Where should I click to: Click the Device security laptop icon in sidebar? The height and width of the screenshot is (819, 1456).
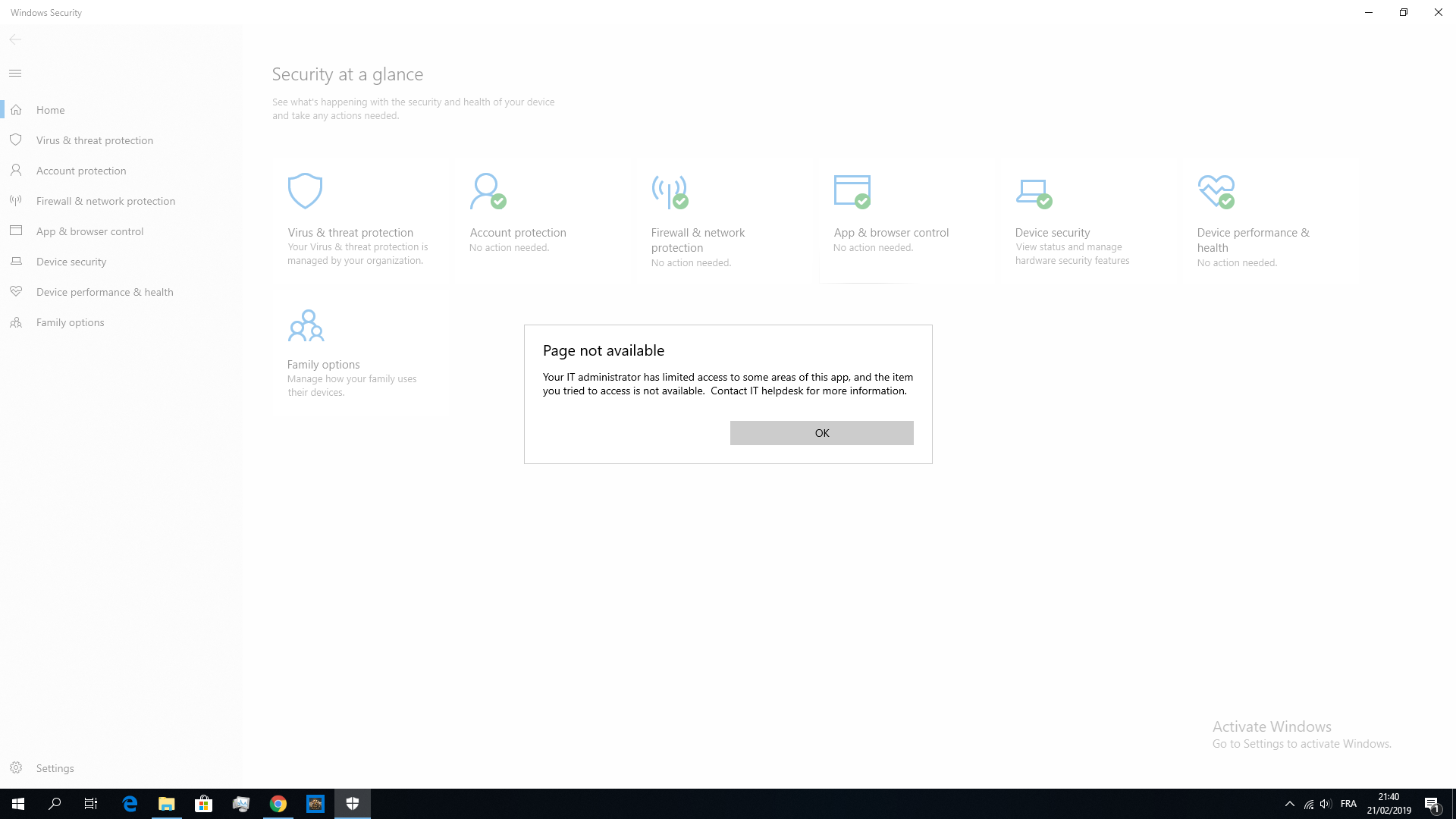tap(16, 262)
